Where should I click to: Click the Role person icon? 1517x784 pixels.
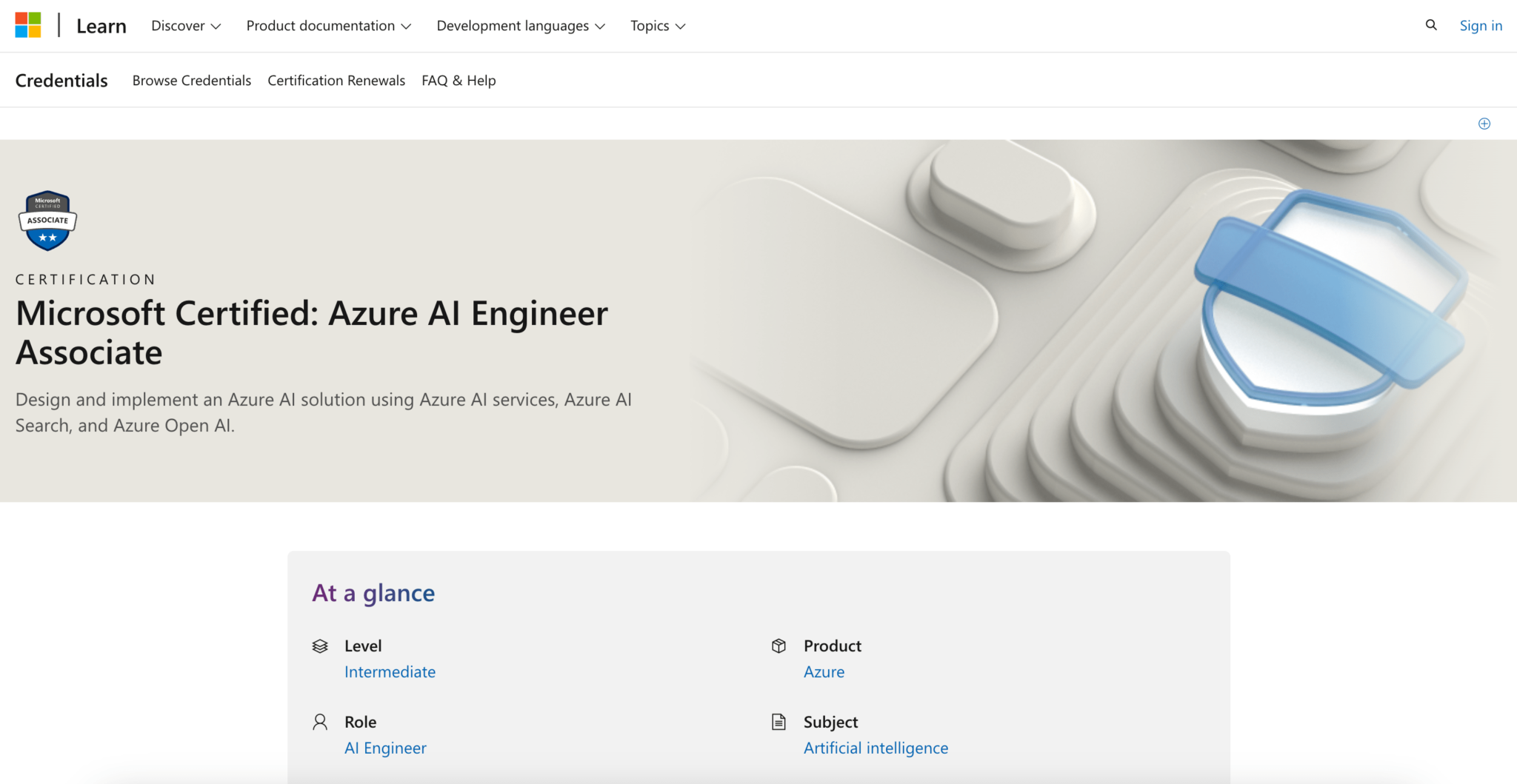pos(320,723)
